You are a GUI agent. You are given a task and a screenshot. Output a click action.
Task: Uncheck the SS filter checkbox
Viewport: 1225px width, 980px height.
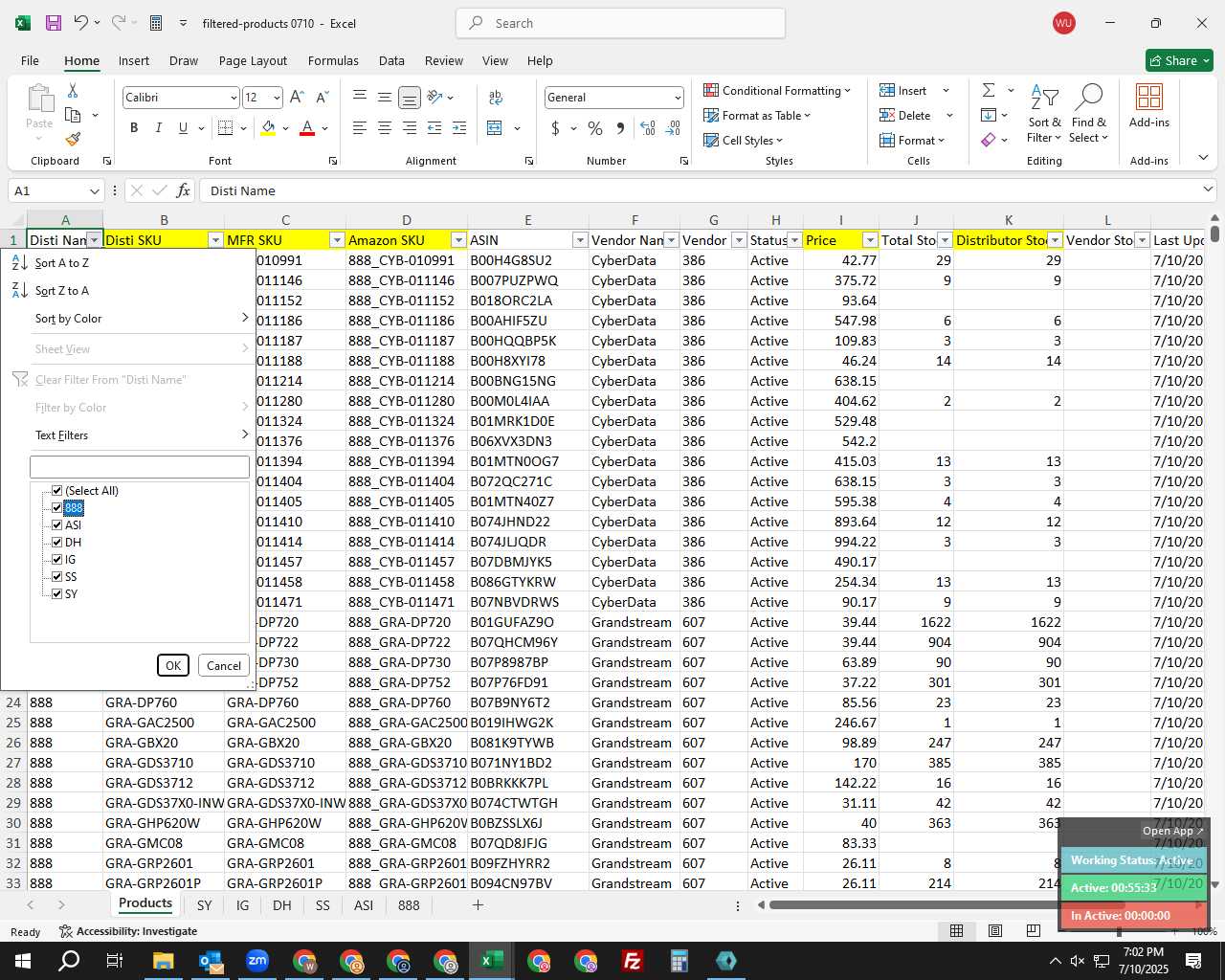57,577
